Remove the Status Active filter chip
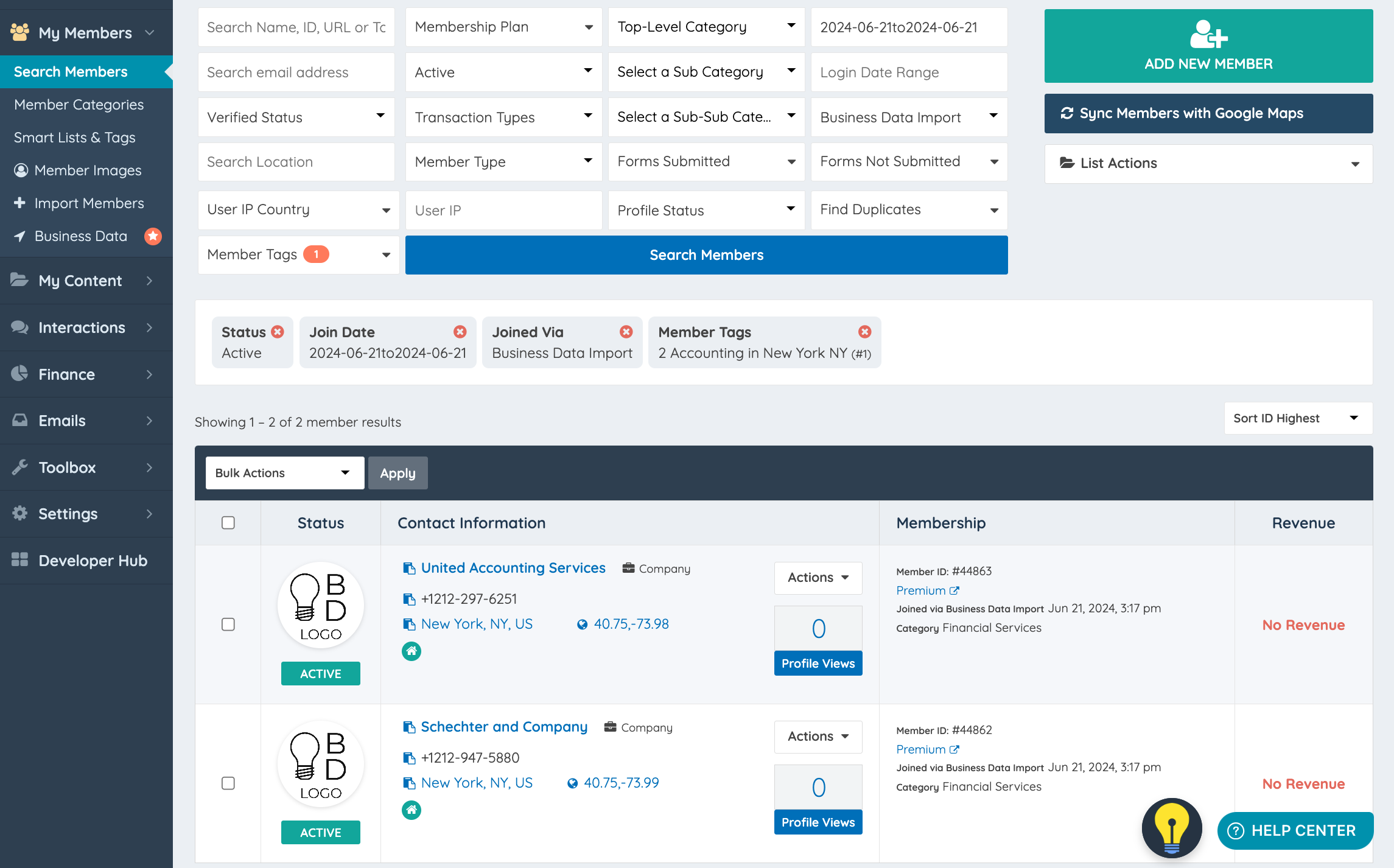This screenshot has height=868, width=1394. tap(278, 332)
